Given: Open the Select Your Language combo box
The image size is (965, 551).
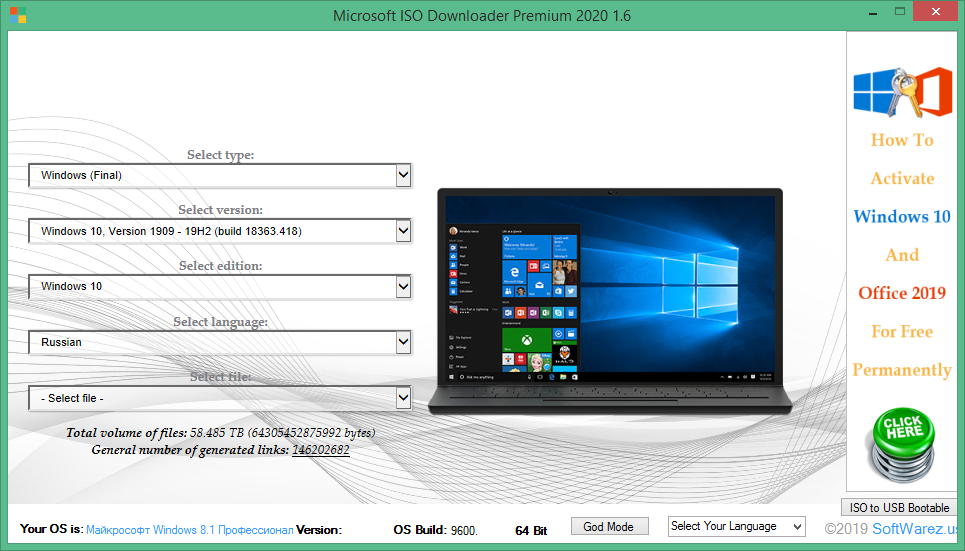Looking at the screenshot, I should tap(737, 526).
